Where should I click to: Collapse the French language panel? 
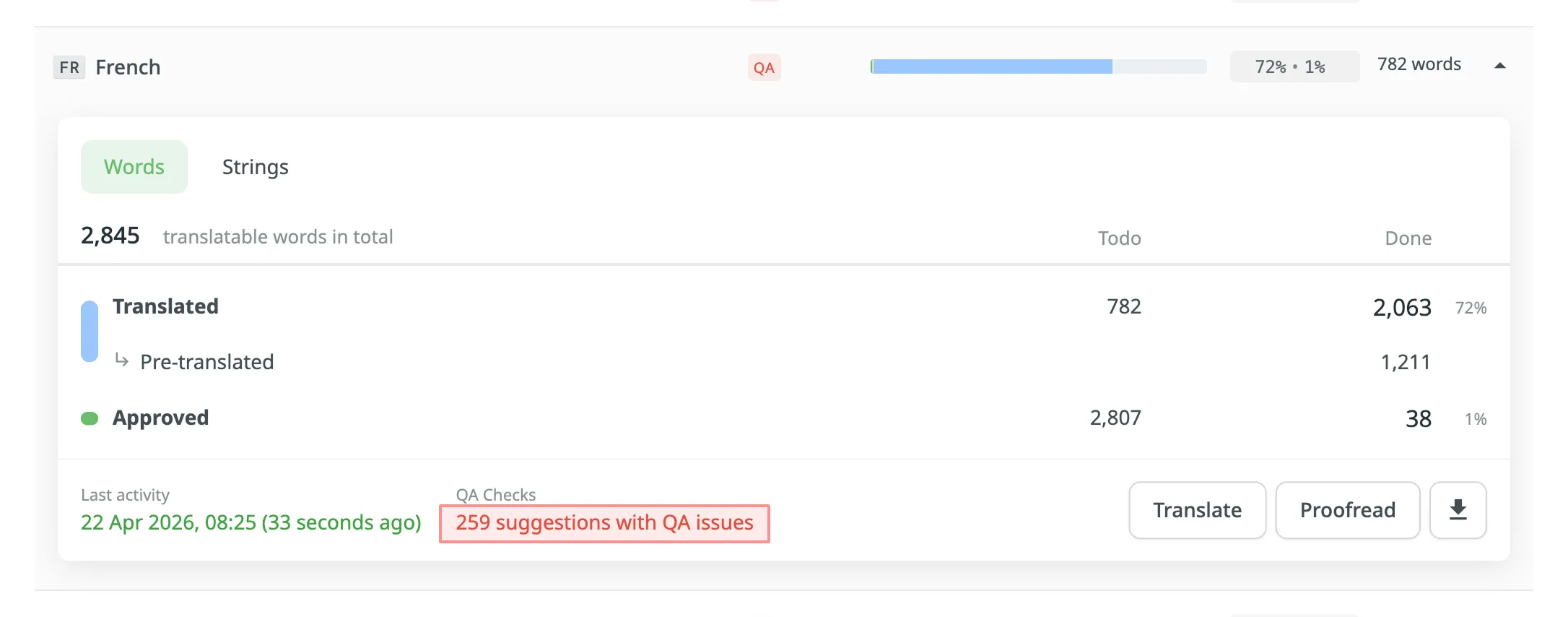(x=1499, y=66)
